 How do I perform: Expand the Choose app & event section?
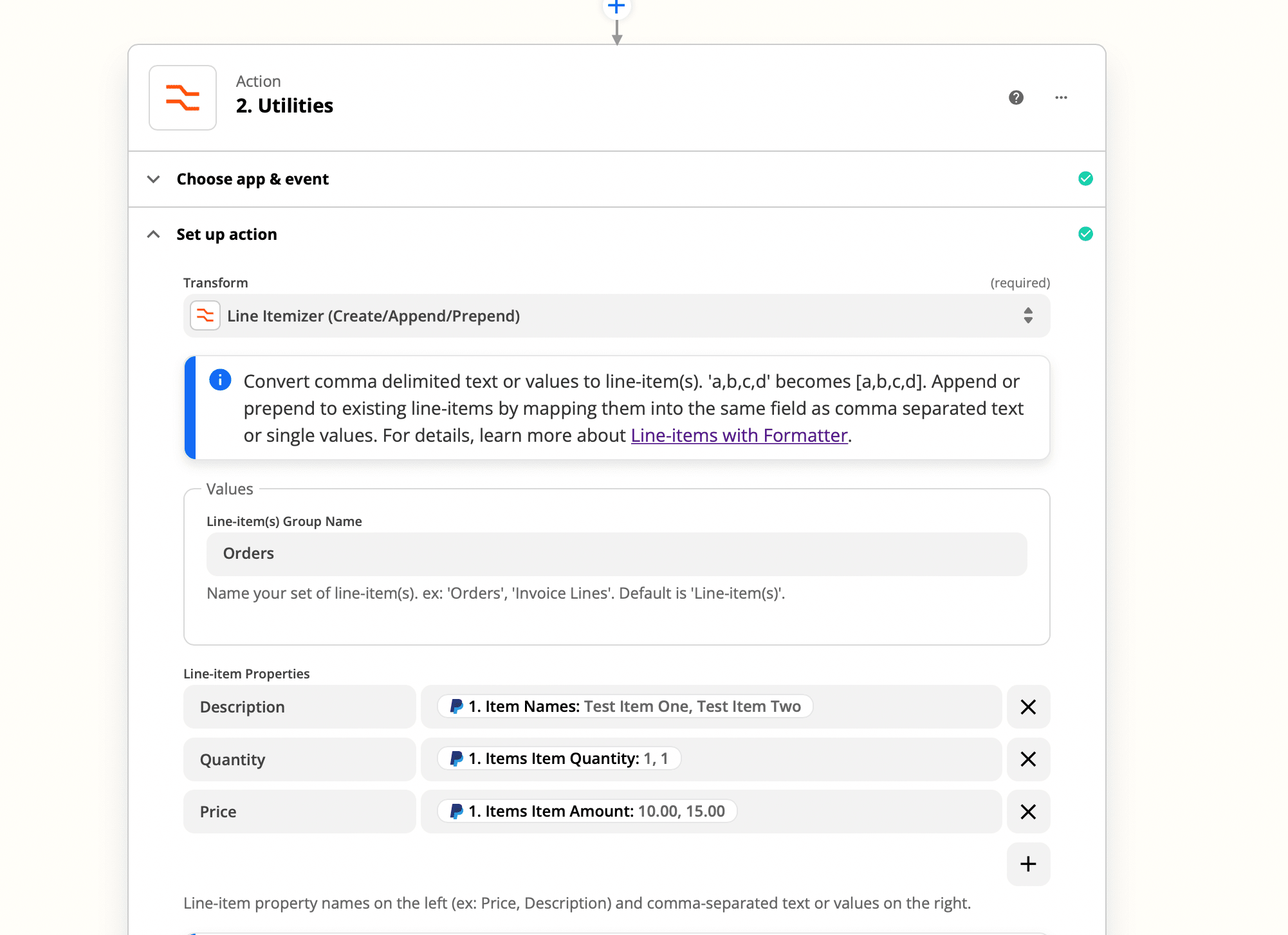point(153,179)
